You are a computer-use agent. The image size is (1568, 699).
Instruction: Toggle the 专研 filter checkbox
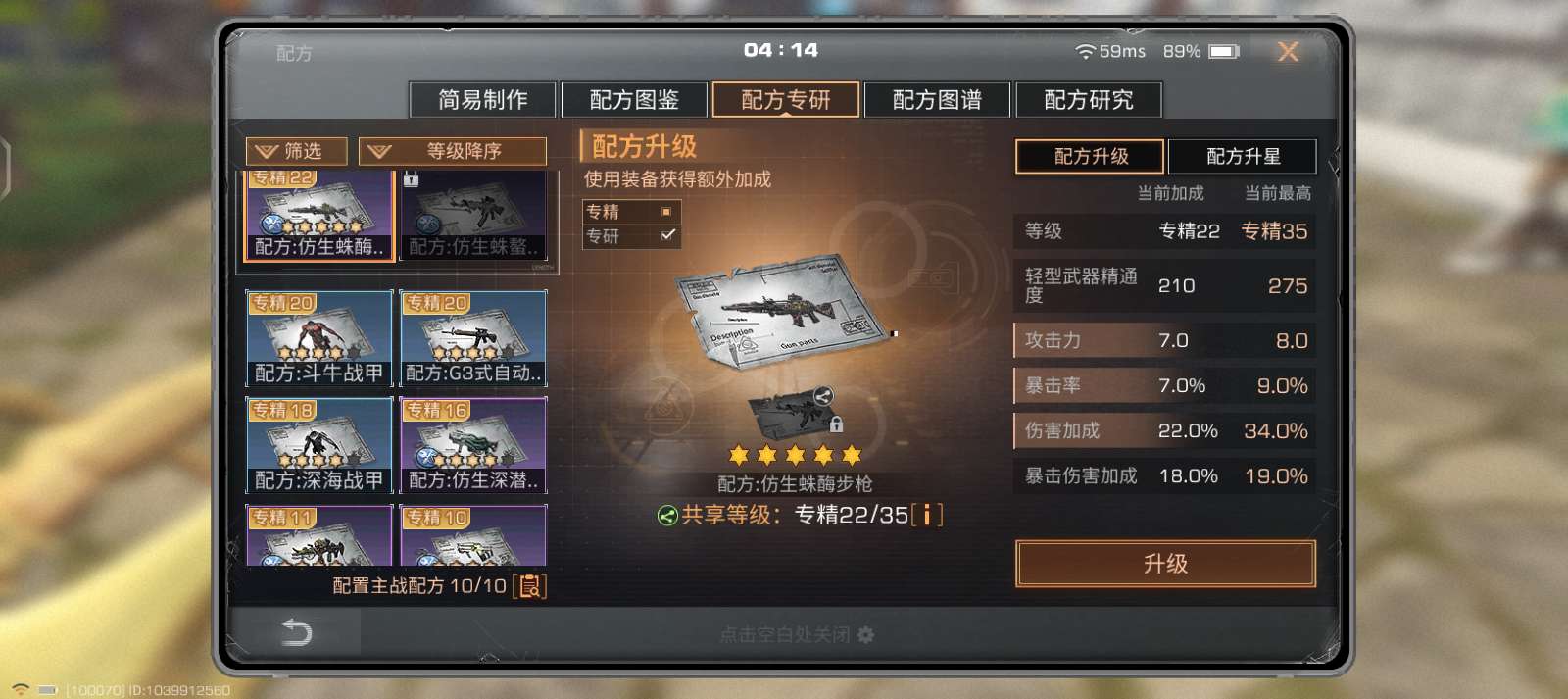pos(667,235)
